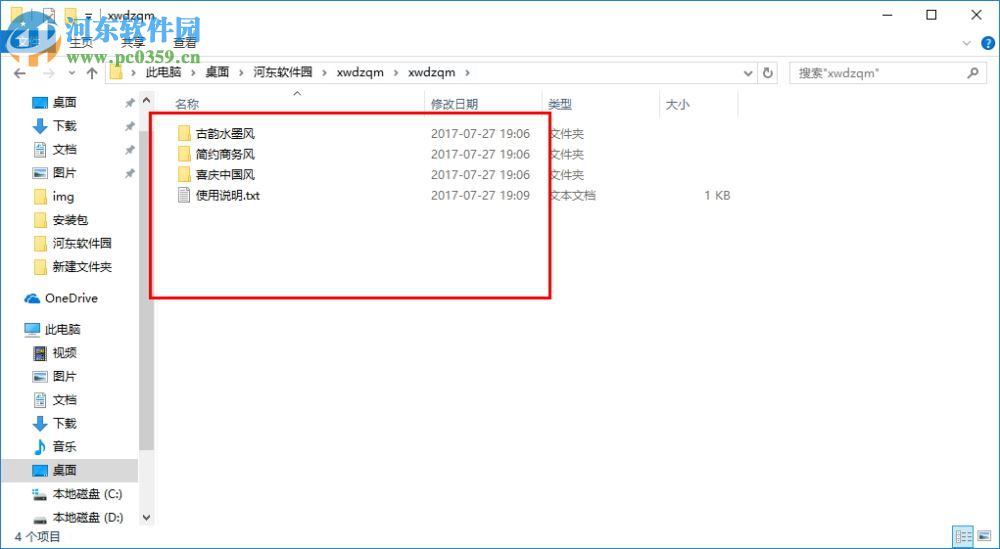This screenshot has width=1000, height=549.
Task: Open 文档 under This PC
Action: 64,400
